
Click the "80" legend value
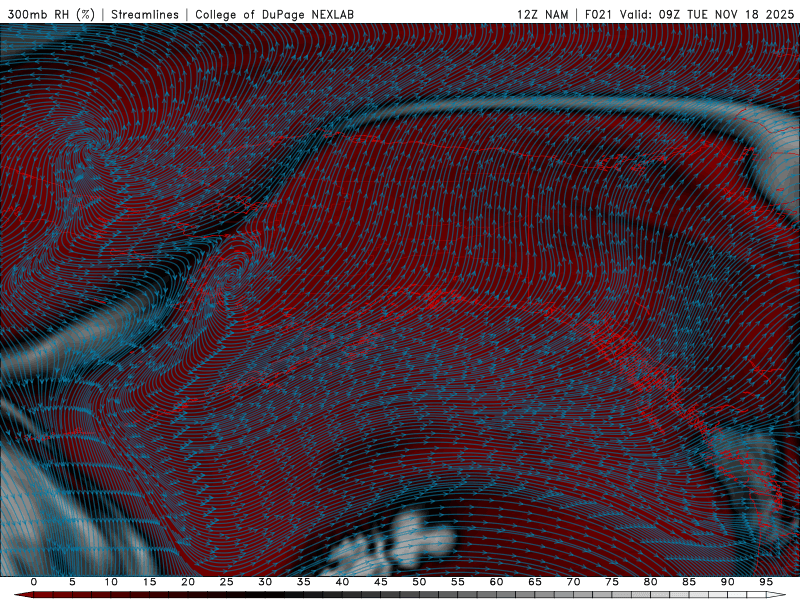650,582
